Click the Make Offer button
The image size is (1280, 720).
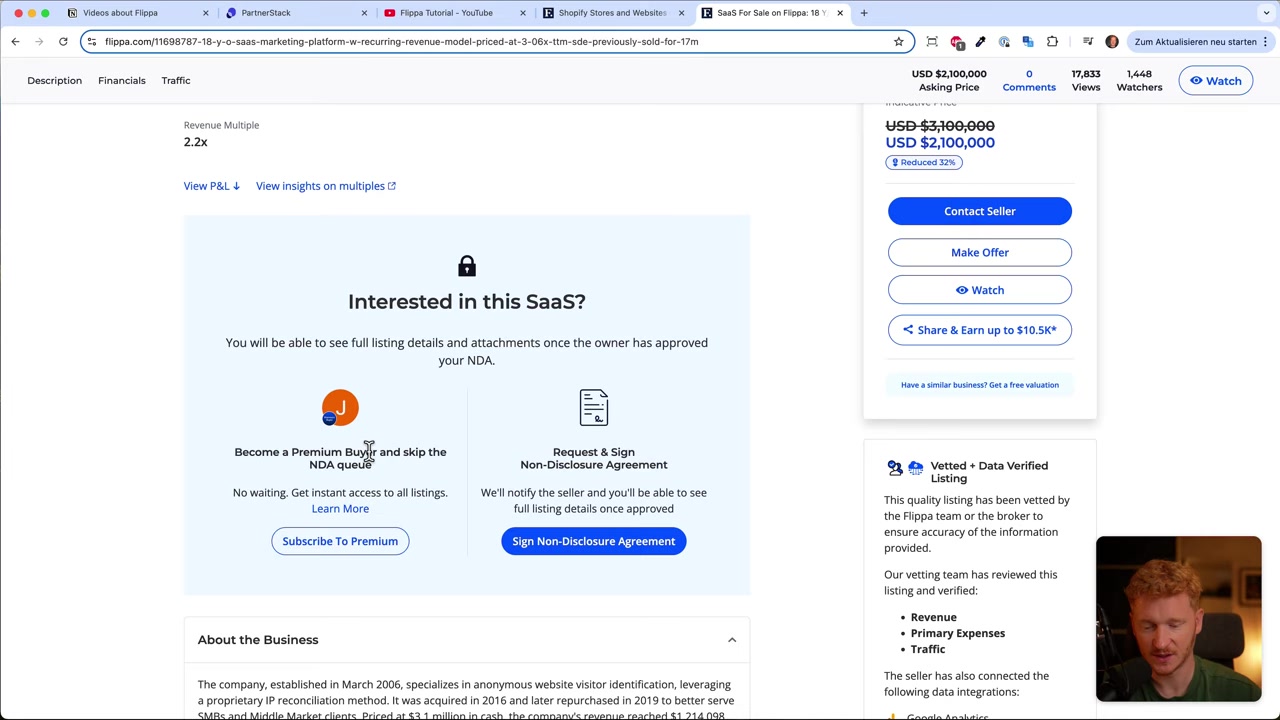pyautogui.click(x=979, y=252)
